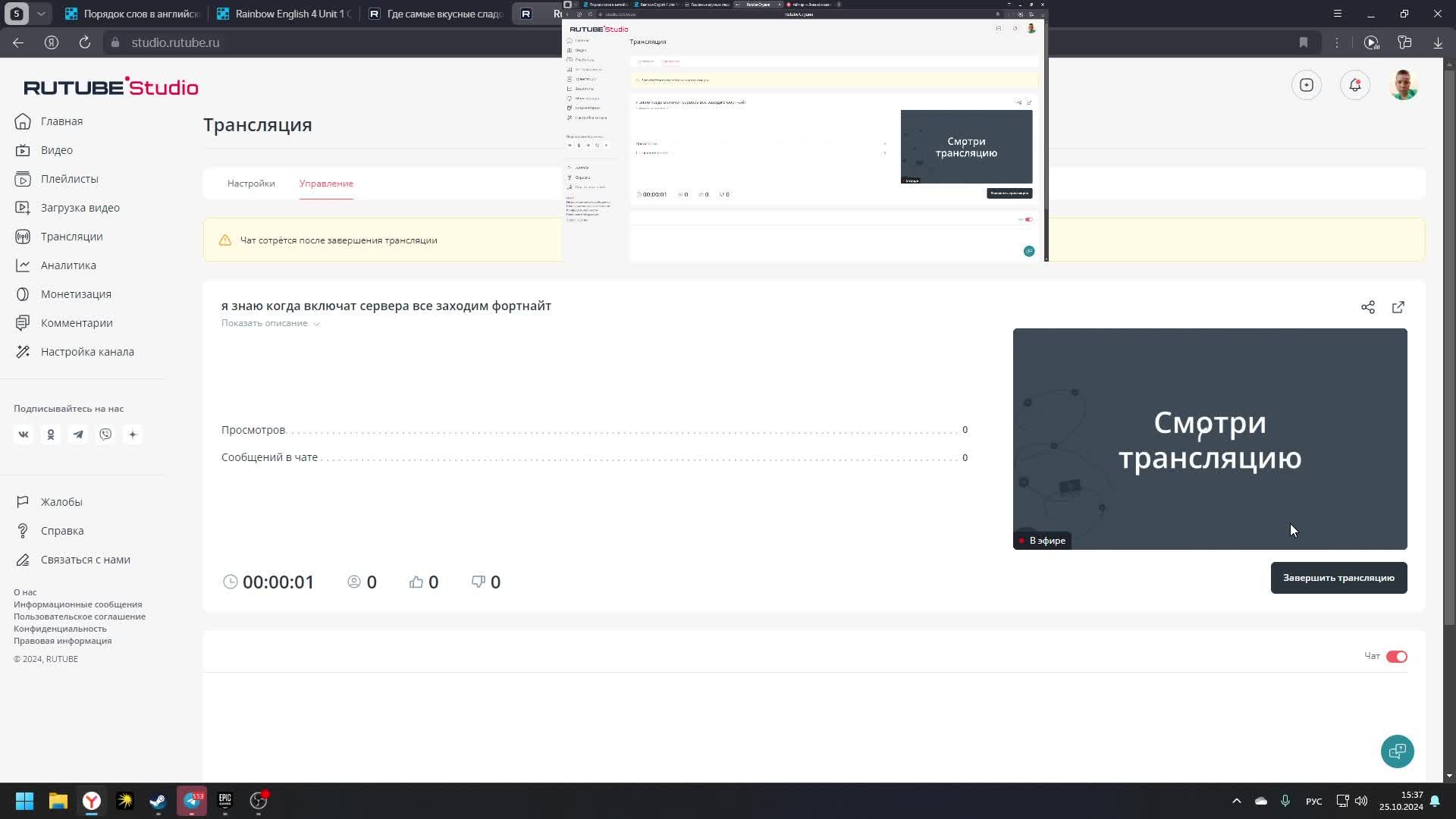Viewport: 1456px width, 819px height.
Task: Open the VK social link icon
Action: click(x=24, y=435)
